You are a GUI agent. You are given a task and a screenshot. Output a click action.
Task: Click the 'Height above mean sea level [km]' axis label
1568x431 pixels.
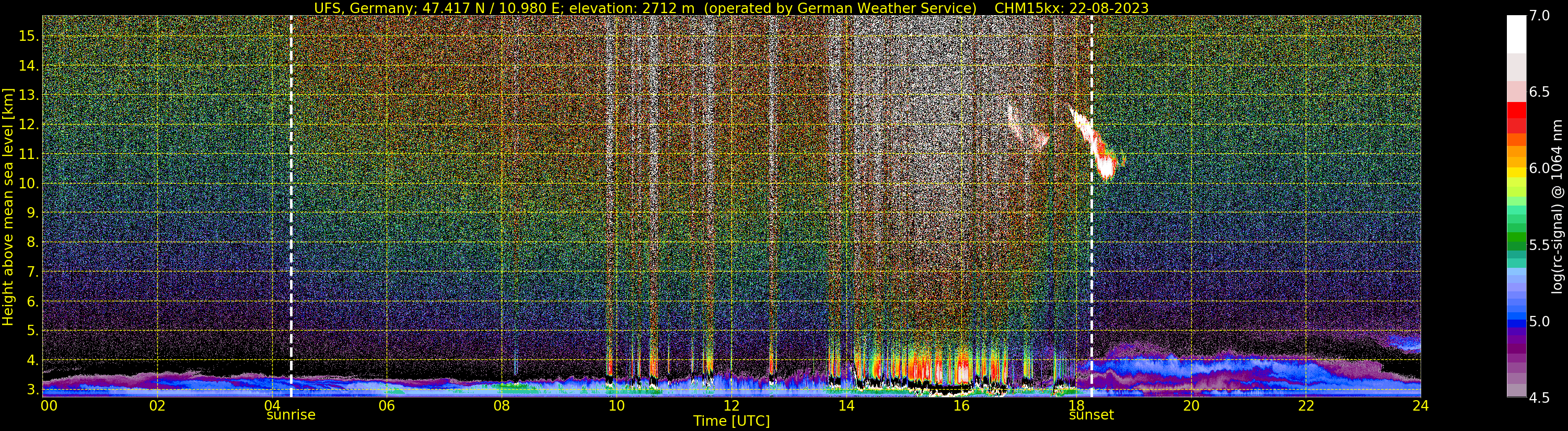click(8, 207)
